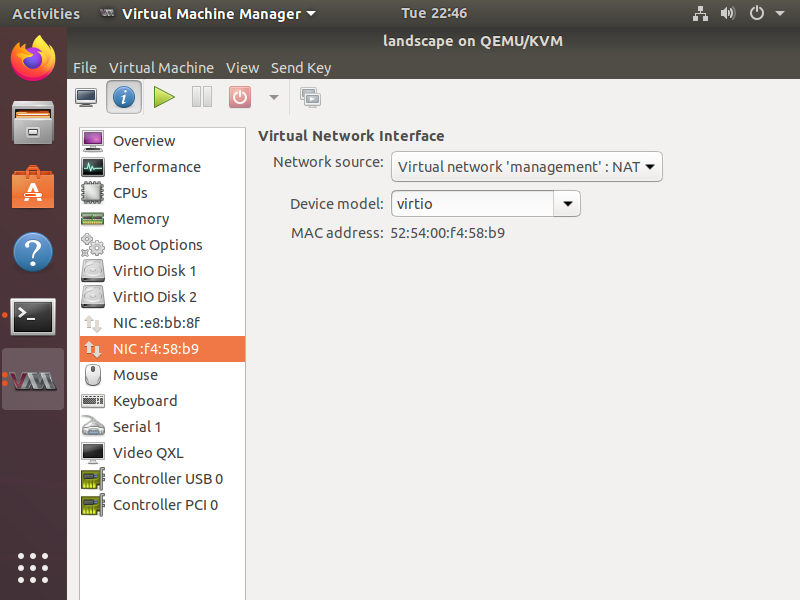Image resolution: width=800 pixels, height=600 pixels.
Task: Select Serial 1 hardware entry
Action: pos(162,427)
